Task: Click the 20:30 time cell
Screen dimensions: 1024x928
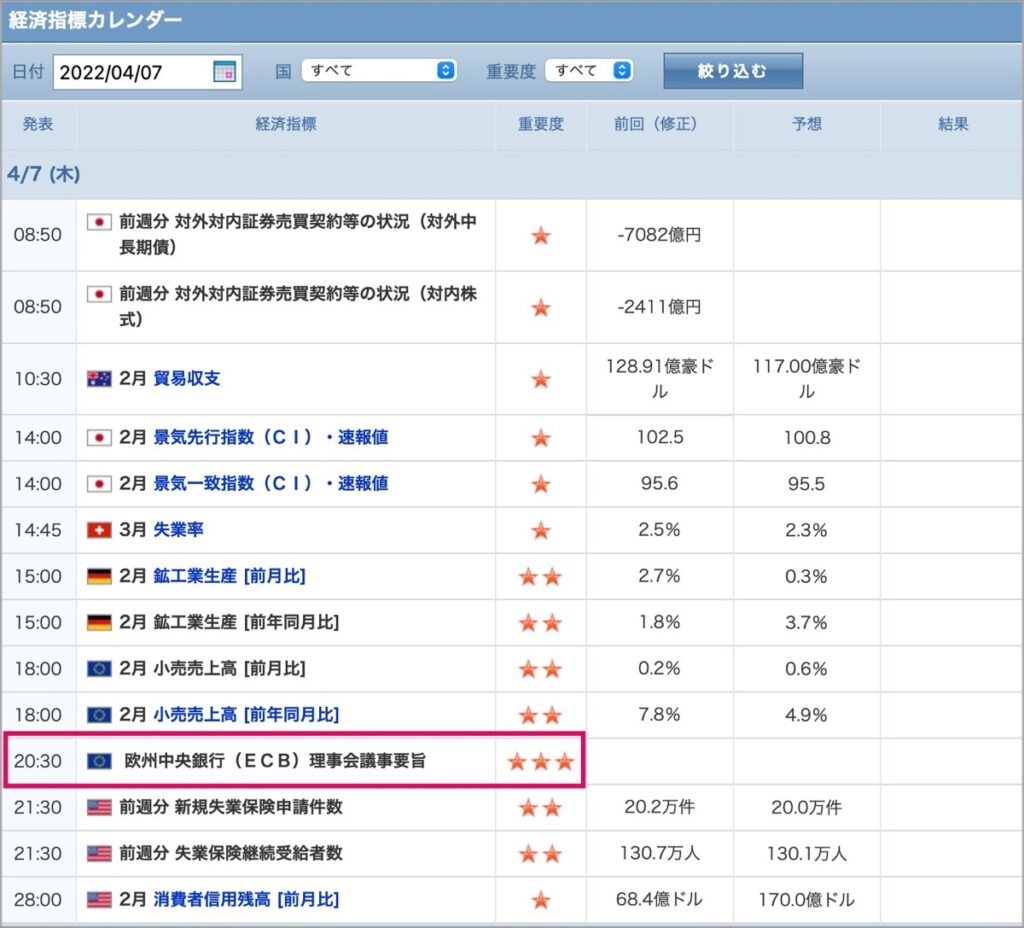Action: pyautogui.click(x=38, y=761)
